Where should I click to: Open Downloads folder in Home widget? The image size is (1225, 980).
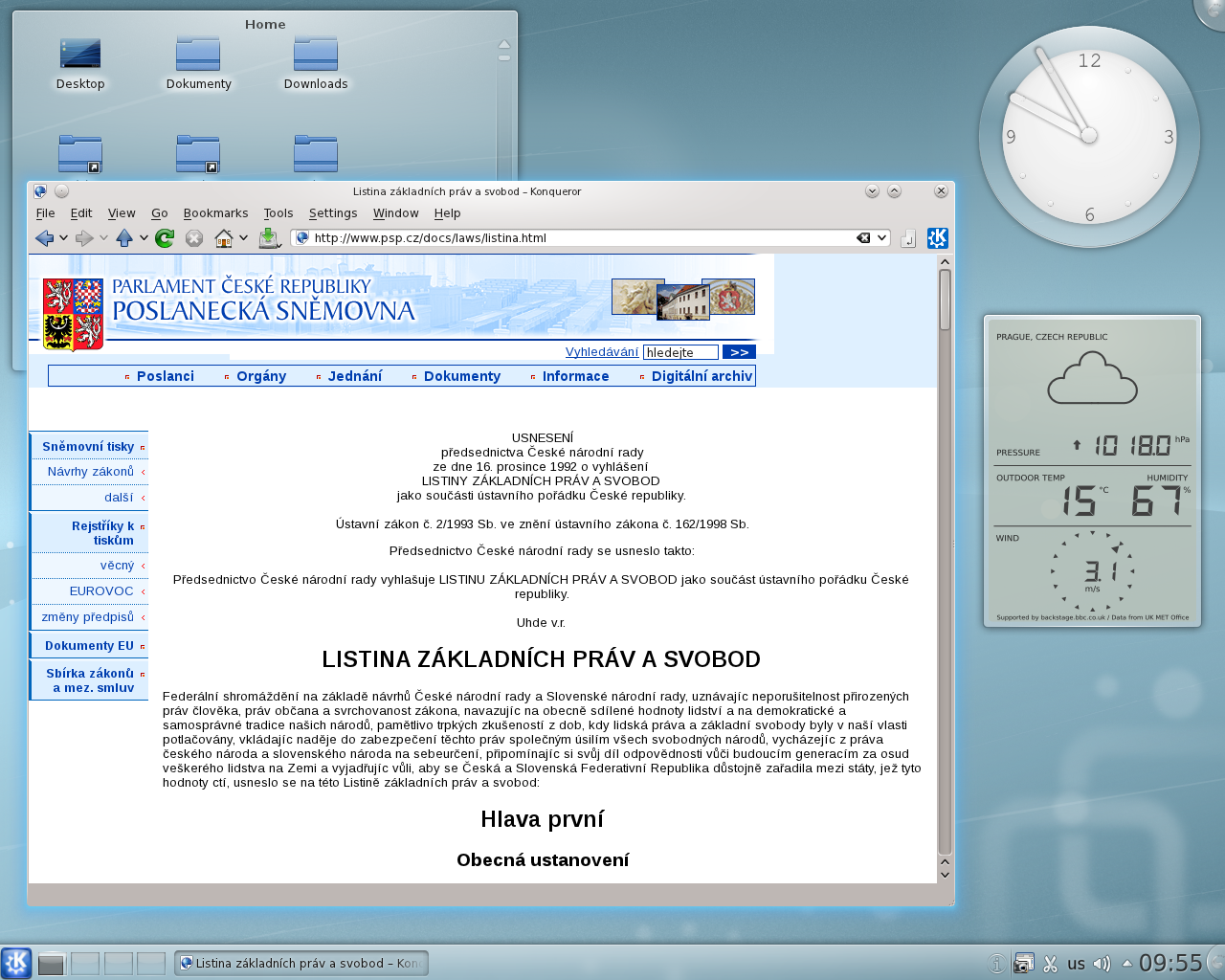coord(316,63)
